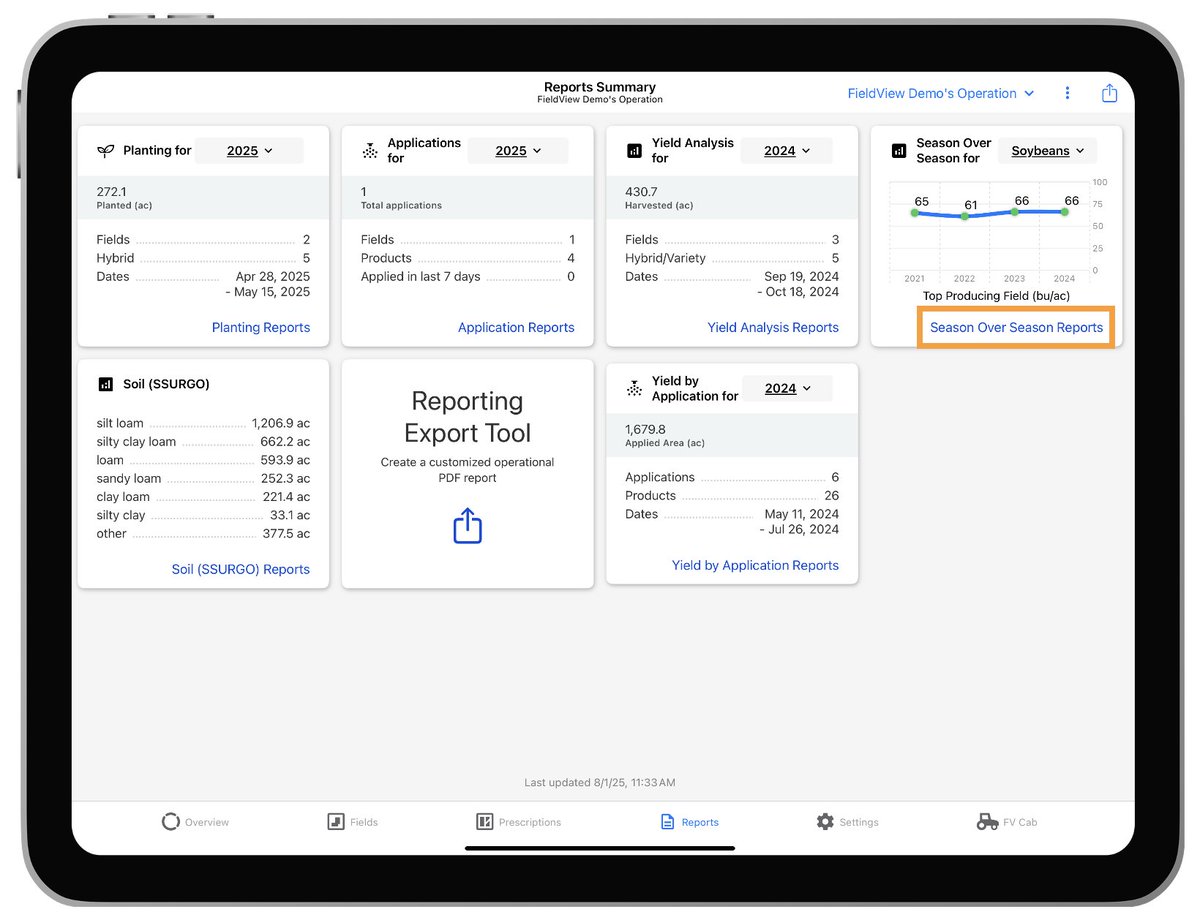Tap the silty clay loam 662.2 ac row
1200x920 pixels.
point(203,442)
